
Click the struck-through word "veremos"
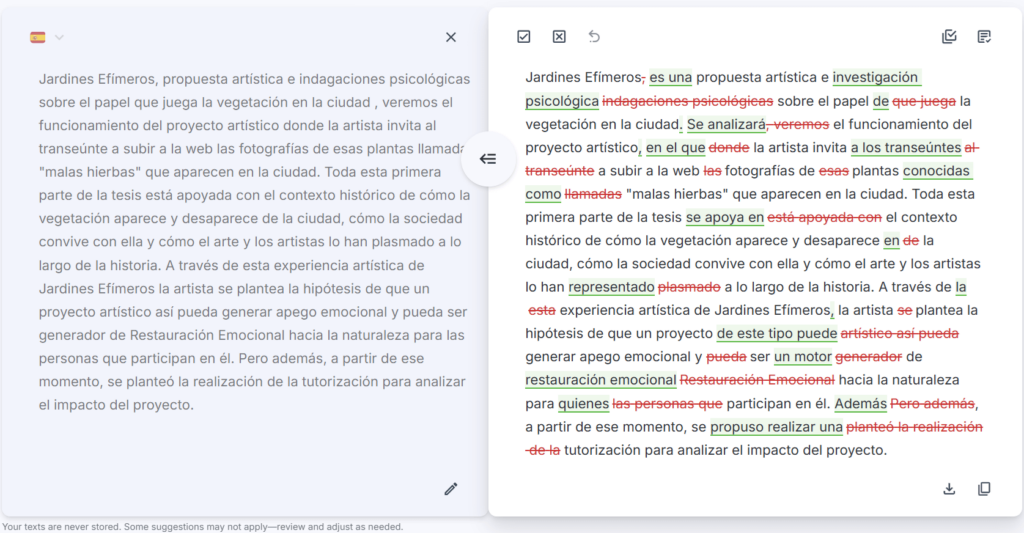pyautogui.click(x=801, y=125)
